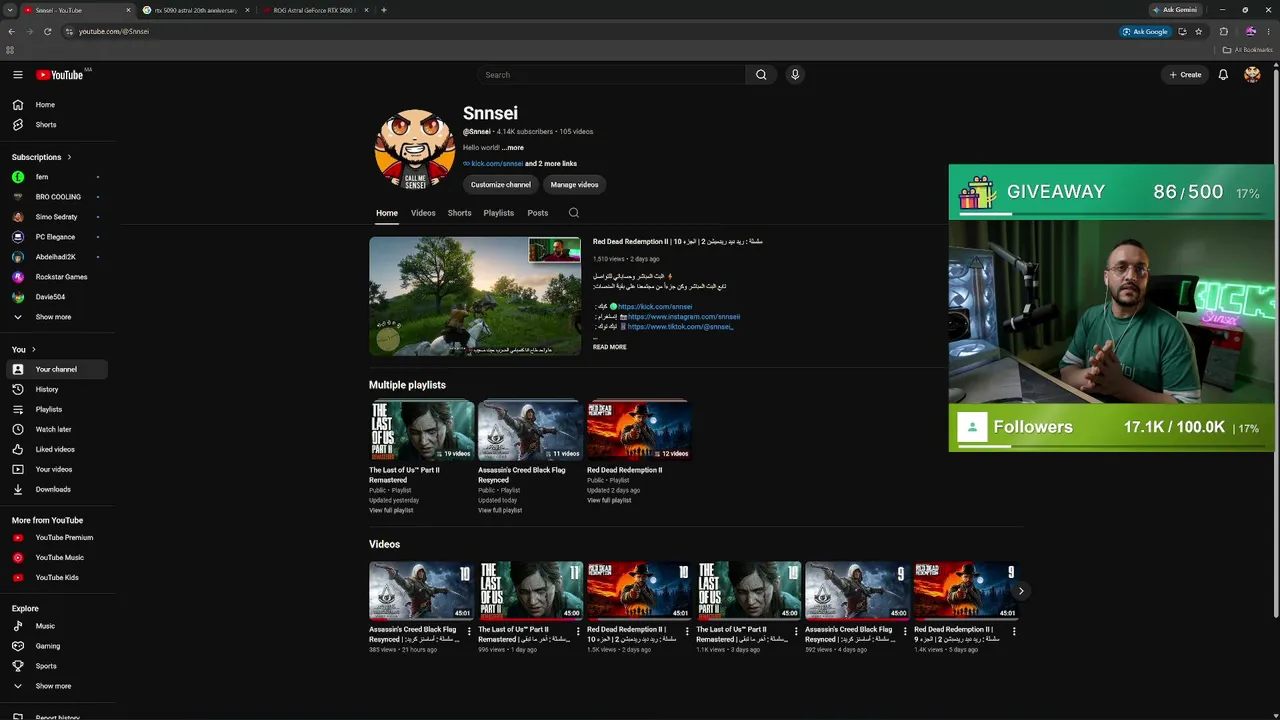This screenshot has height=720, width=1280.
Task: Click the Customize channel button
Action: [501, 185]
